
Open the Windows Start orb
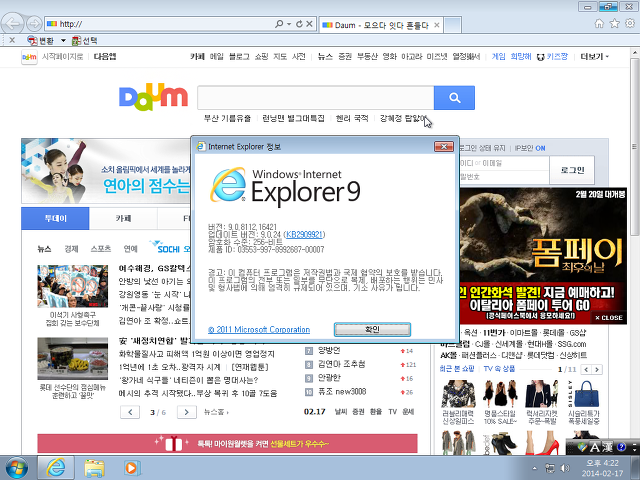point(16,468)
